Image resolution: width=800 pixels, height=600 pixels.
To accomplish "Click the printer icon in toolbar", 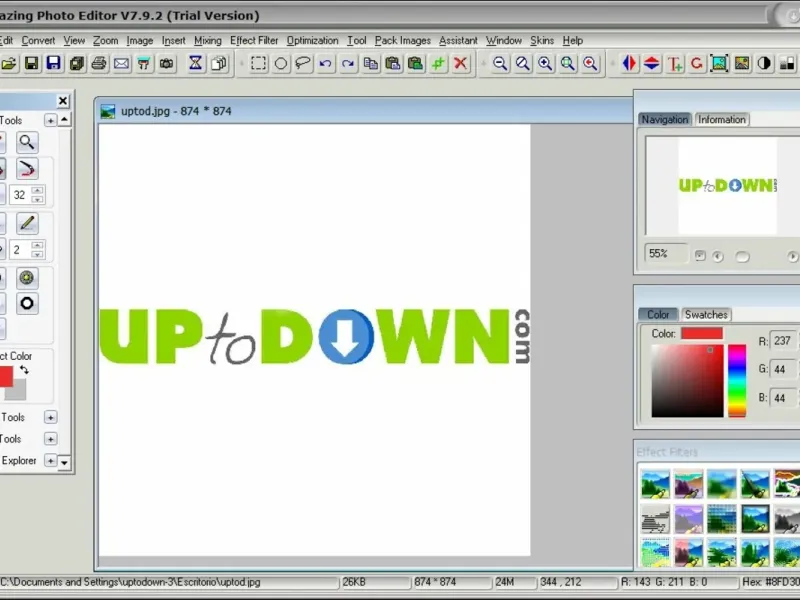I will [99, 64].
